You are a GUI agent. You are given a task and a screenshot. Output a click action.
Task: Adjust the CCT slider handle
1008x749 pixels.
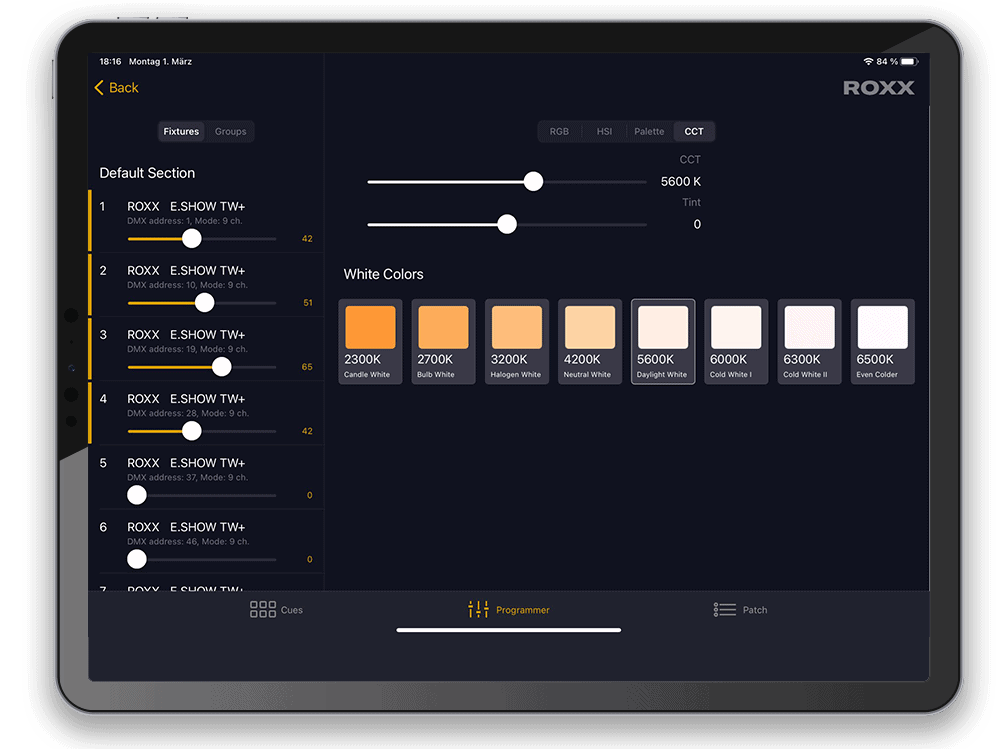(x=533, y=182)
